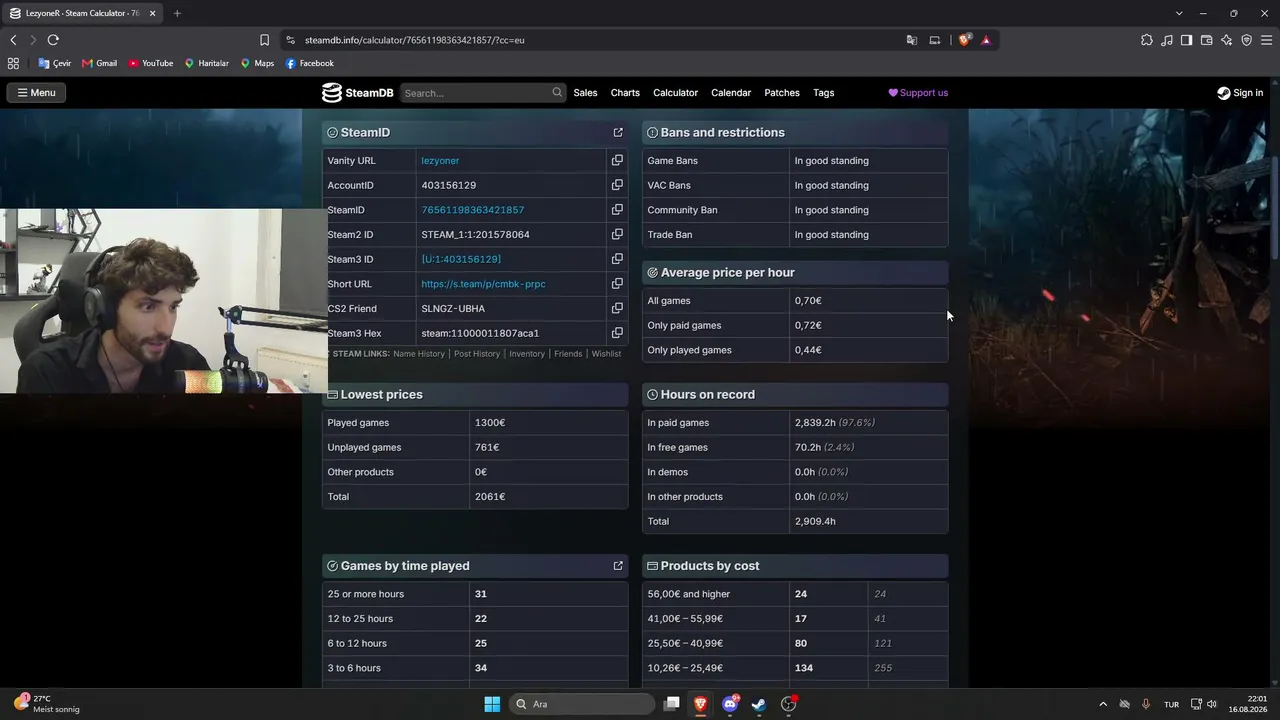Open the Inventory steam link
1280x720 pixels.
coord(527,354)
